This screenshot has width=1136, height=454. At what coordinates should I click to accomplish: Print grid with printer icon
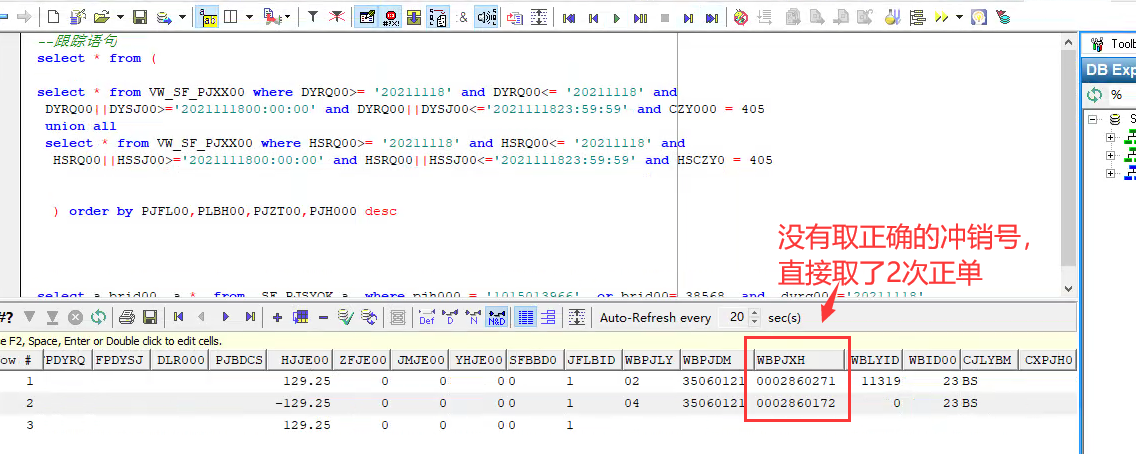point(127,316)
